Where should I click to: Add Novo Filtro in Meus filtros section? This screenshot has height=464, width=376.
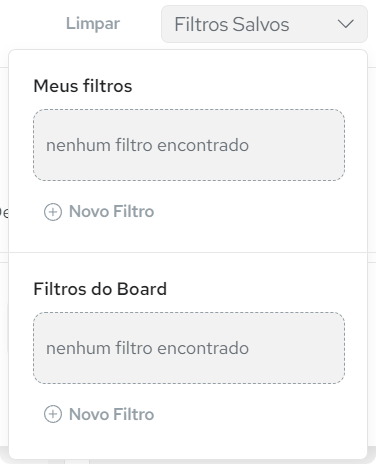pos(99,212)
